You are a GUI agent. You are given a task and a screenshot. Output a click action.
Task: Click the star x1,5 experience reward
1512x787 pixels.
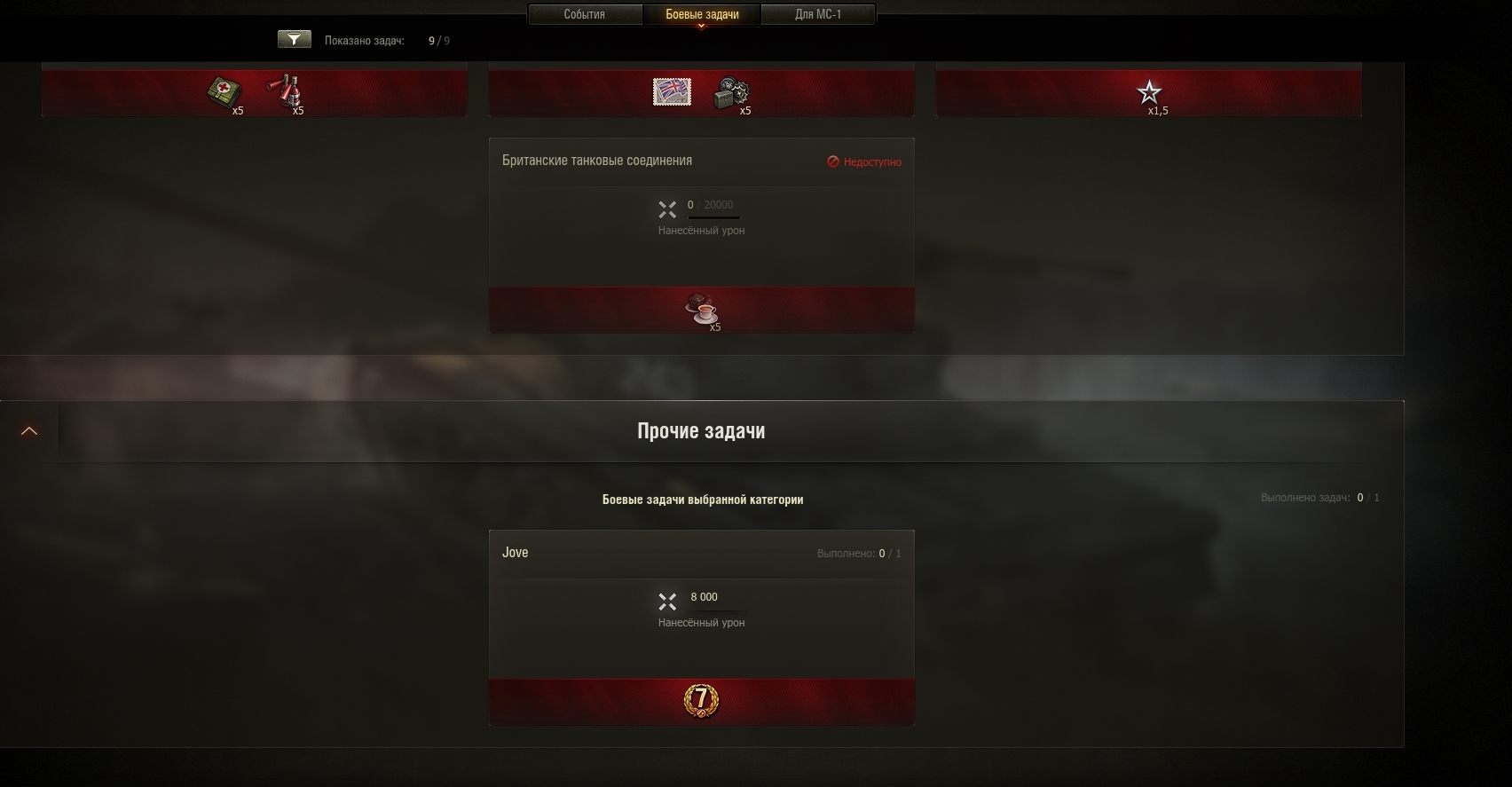tap(1149, 92)
